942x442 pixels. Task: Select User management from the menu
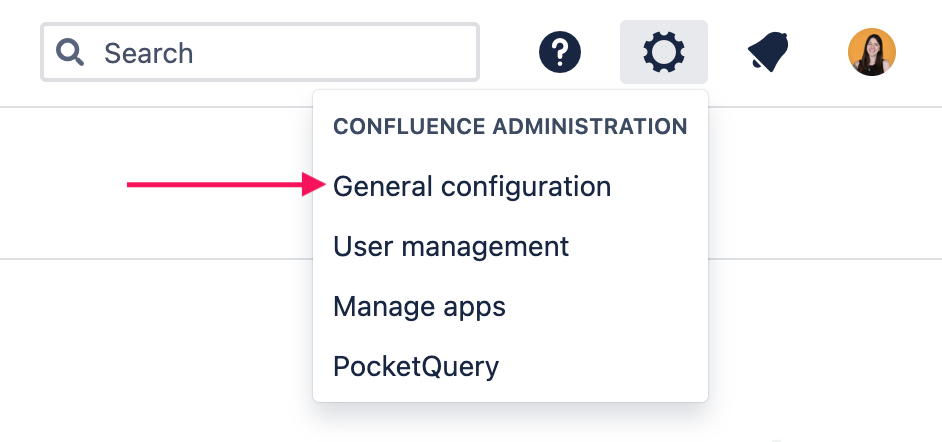point(451,247)
